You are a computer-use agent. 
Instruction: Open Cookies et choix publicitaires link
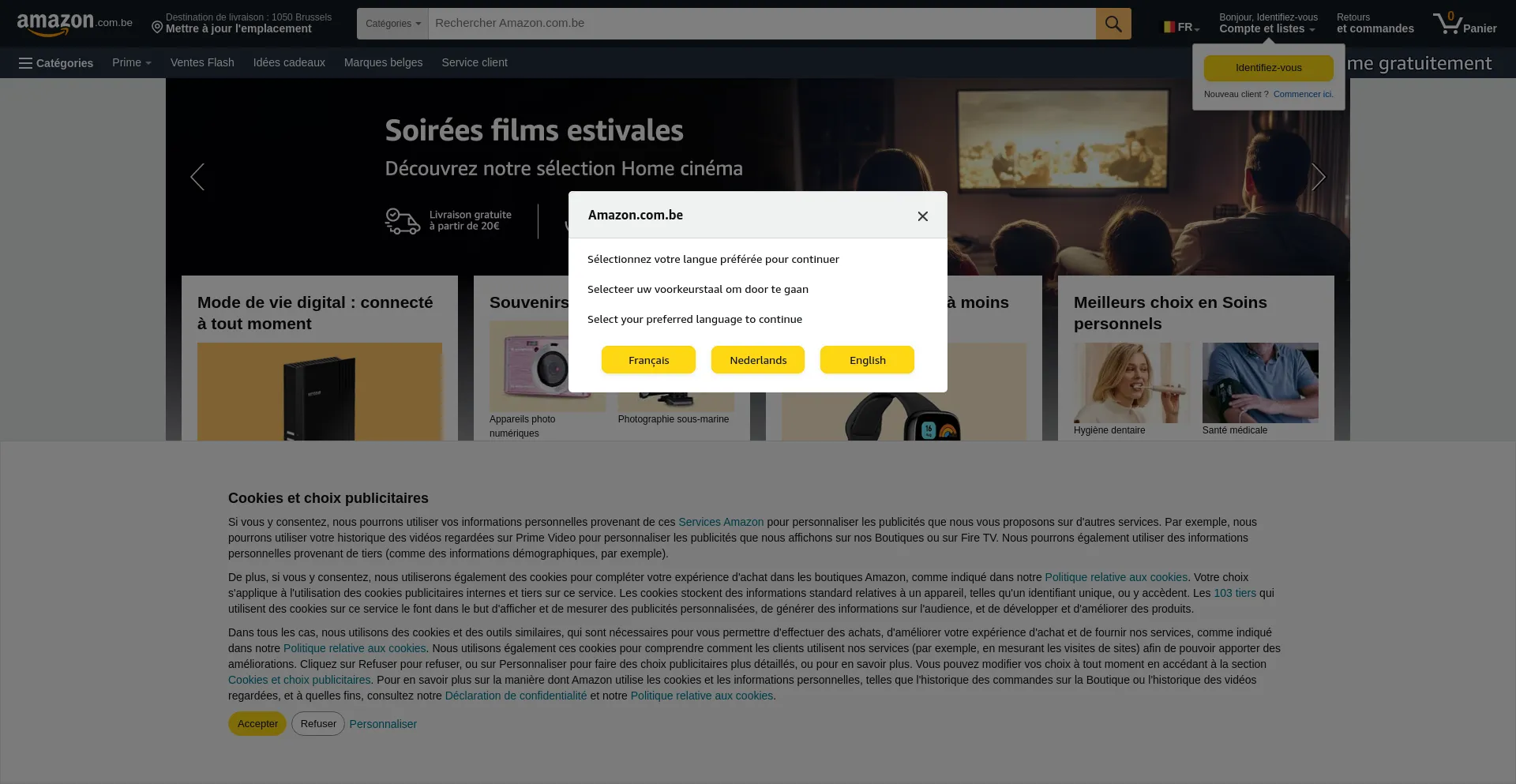click(299, 680)
